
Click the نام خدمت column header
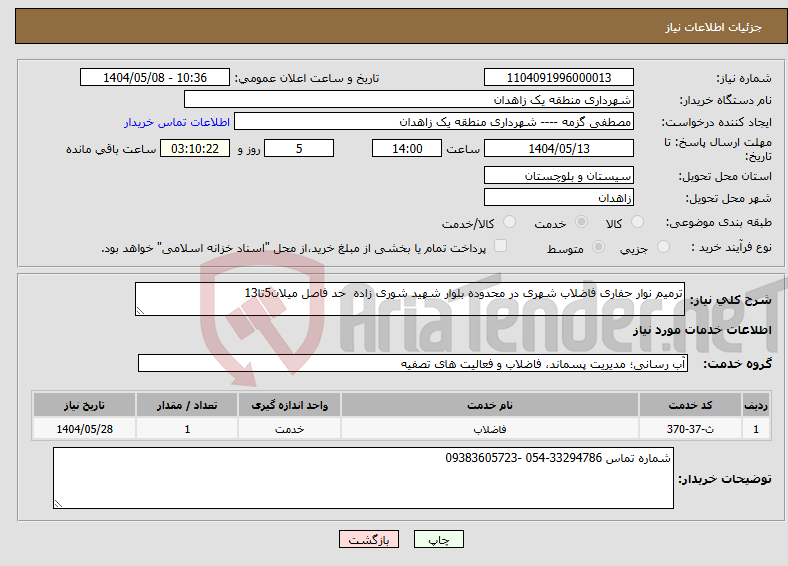[x=489, y=405]
